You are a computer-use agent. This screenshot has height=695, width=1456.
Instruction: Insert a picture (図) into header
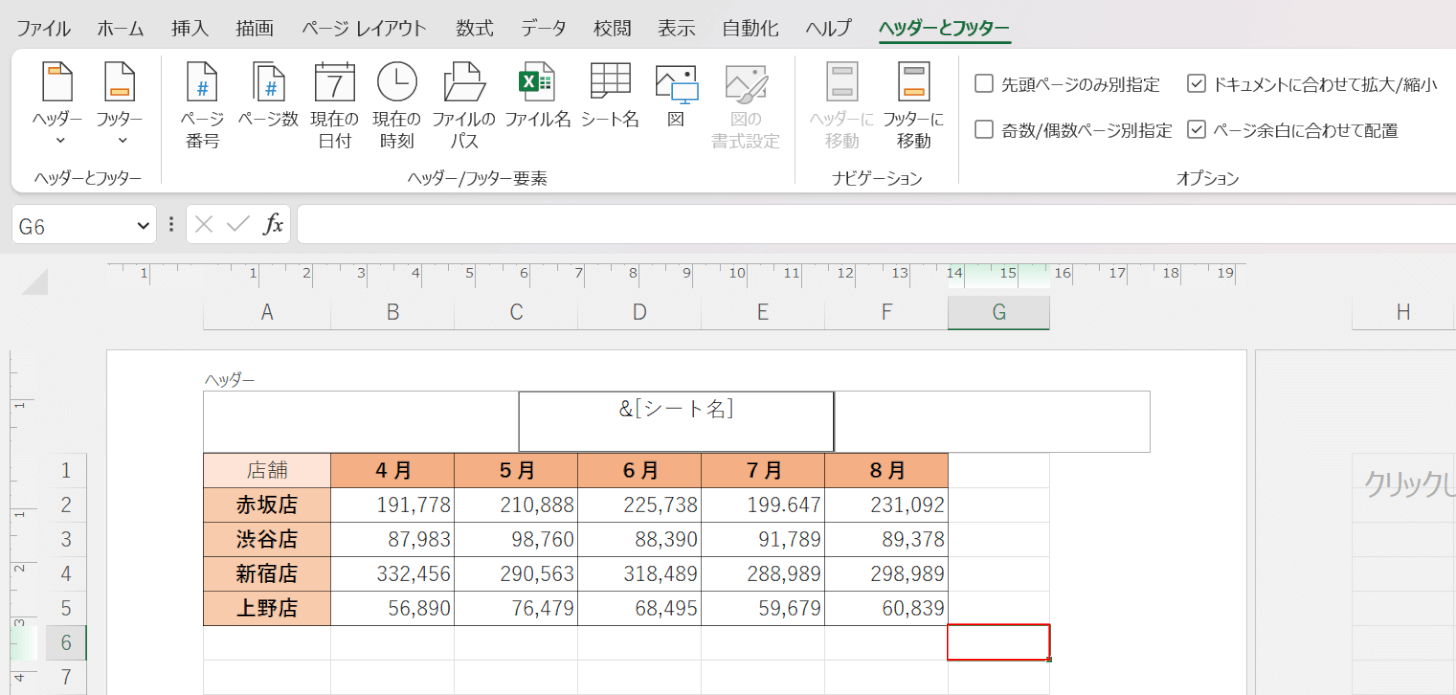(x=676, y=95)
